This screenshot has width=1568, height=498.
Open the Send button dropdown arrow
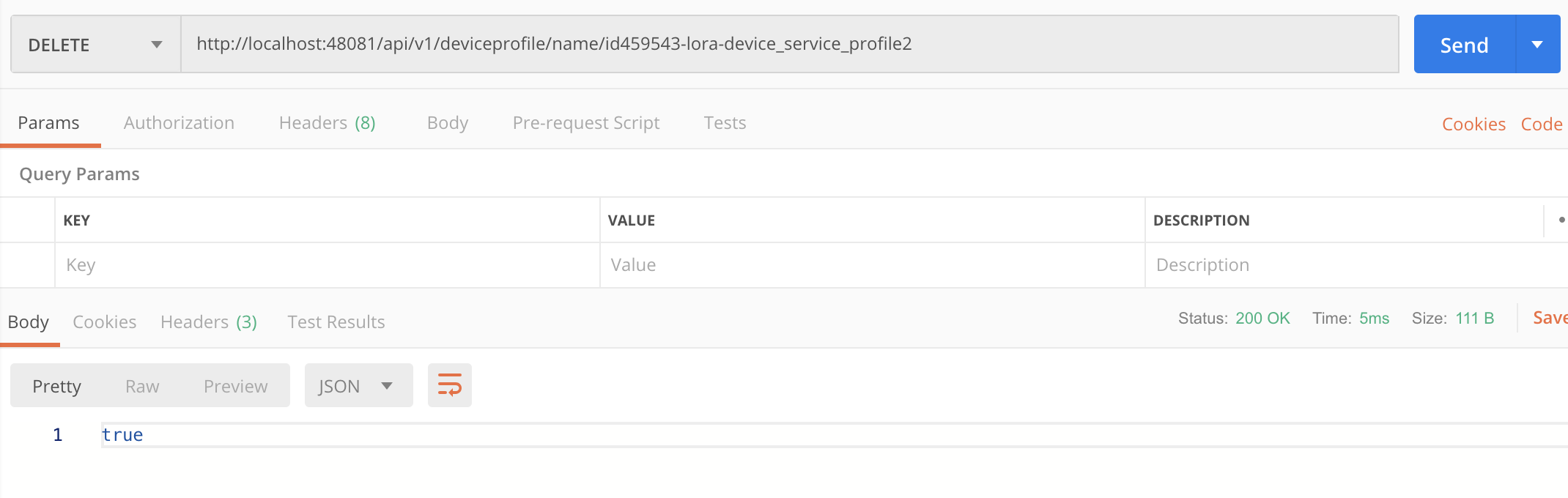(x=1537, y=45)
